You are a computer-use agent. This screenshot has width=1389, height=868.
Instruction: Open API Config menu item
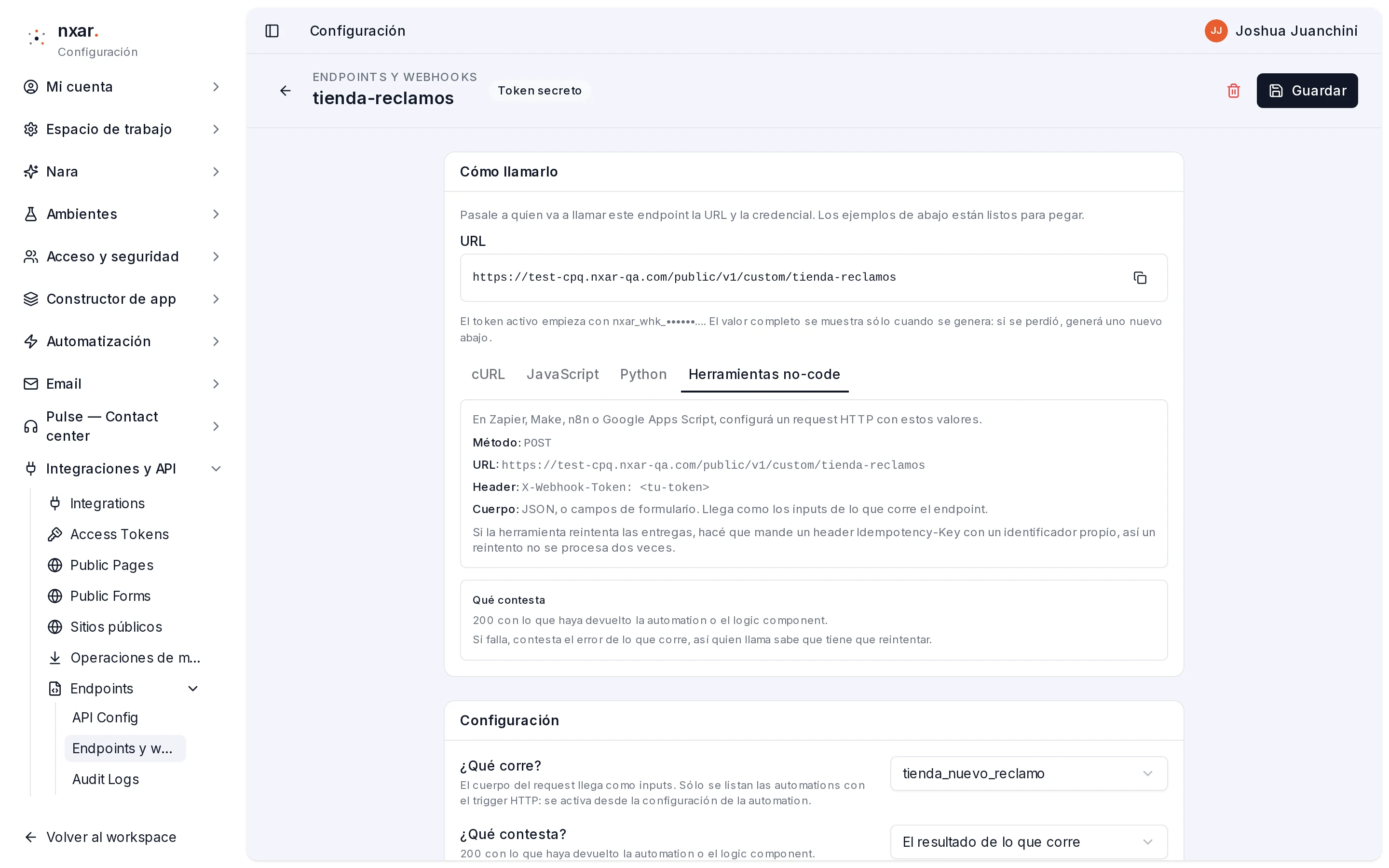(x=105, y=718)
